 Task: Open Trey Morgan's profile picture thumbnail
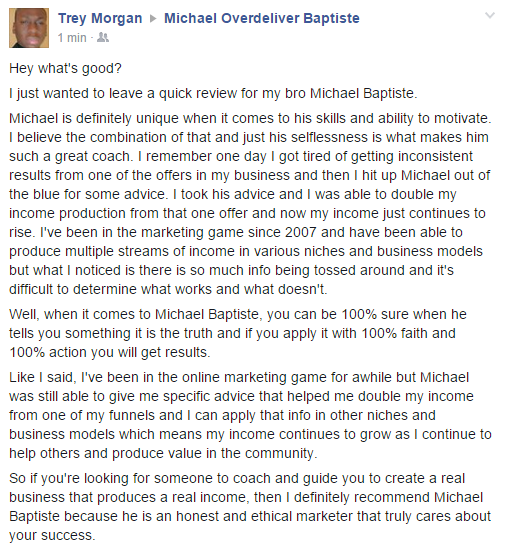pos(29,28)
